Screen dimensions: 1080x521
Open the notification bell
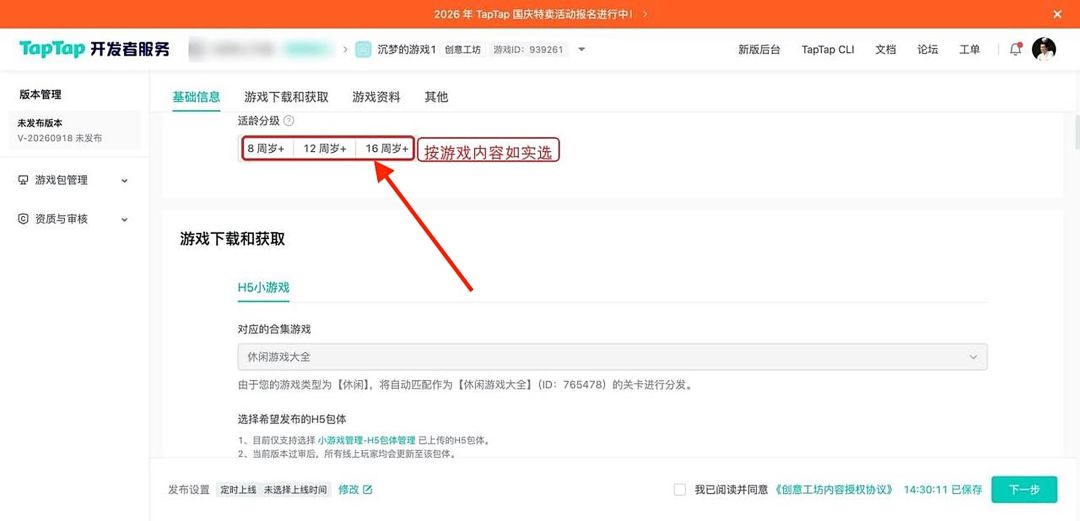coord(1015,50)
